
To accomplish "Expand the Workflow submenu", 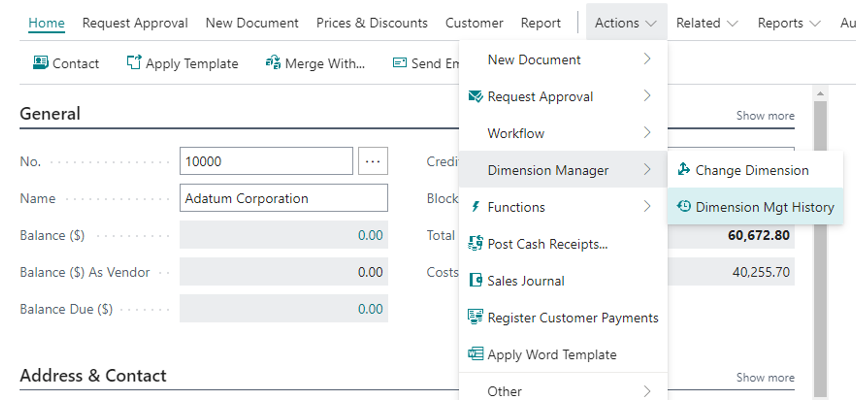I will [x=560, y=133].
